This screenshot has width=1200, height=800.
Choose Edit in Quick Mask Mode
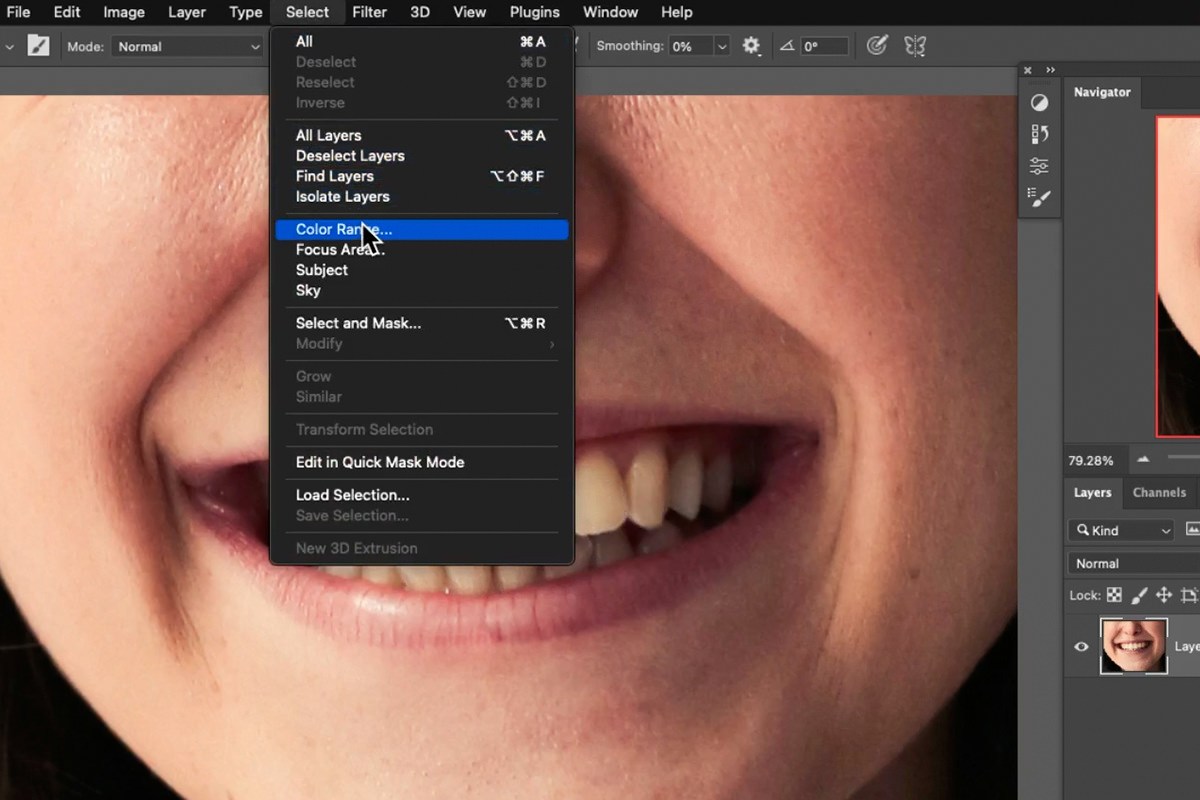tap(421, 462)
